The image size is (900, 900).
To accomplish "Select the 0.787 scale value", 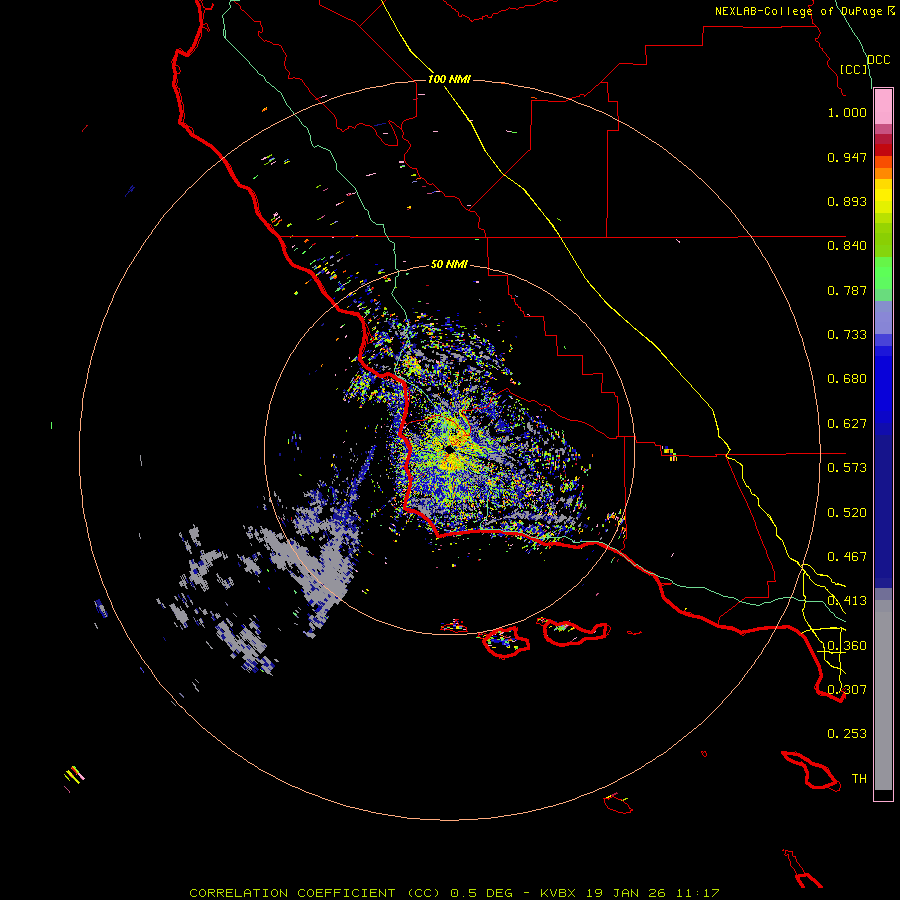I will 847,290.
